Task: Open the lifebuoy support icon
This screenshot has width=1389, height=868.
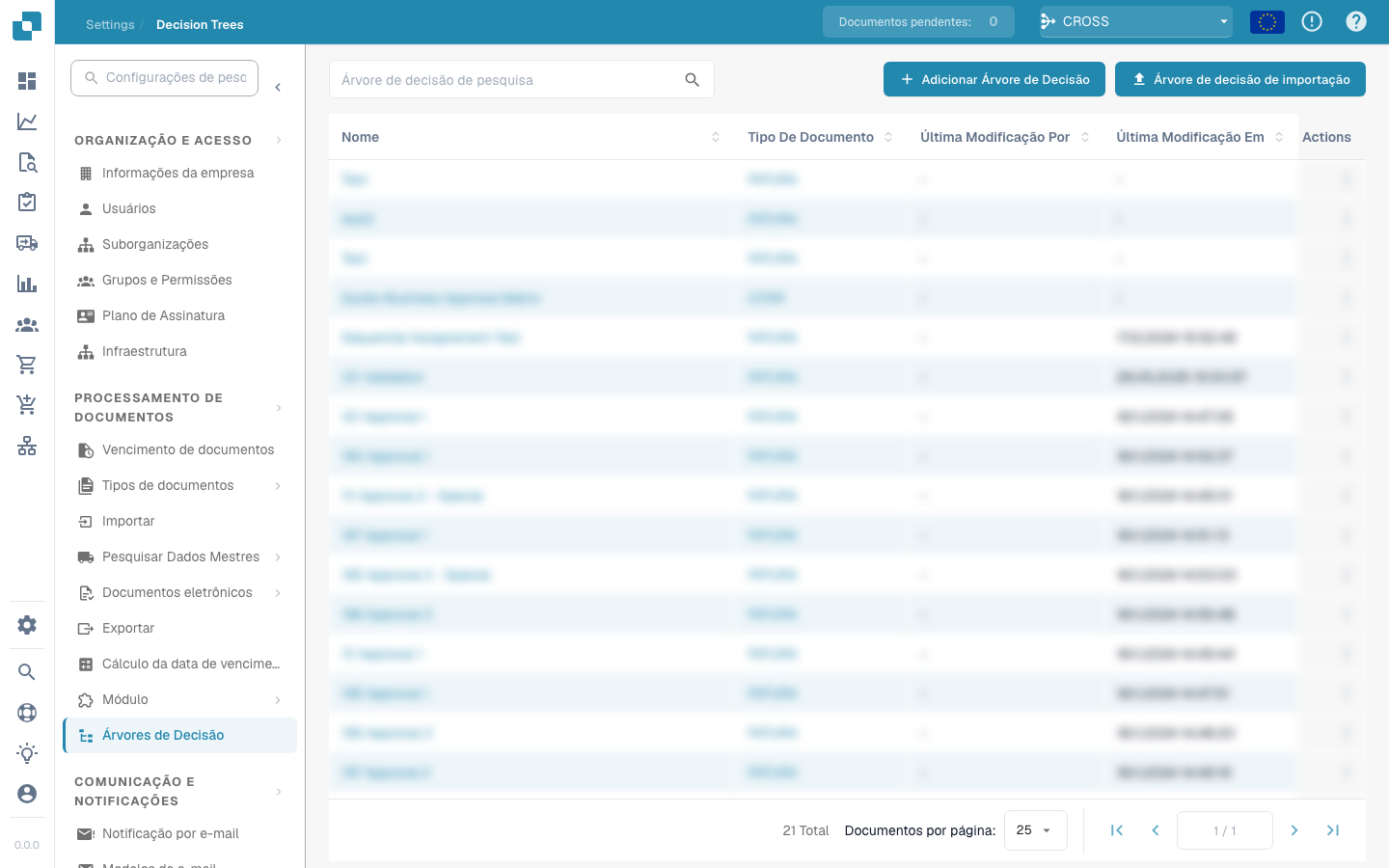Action: click(x=27, y=713)
